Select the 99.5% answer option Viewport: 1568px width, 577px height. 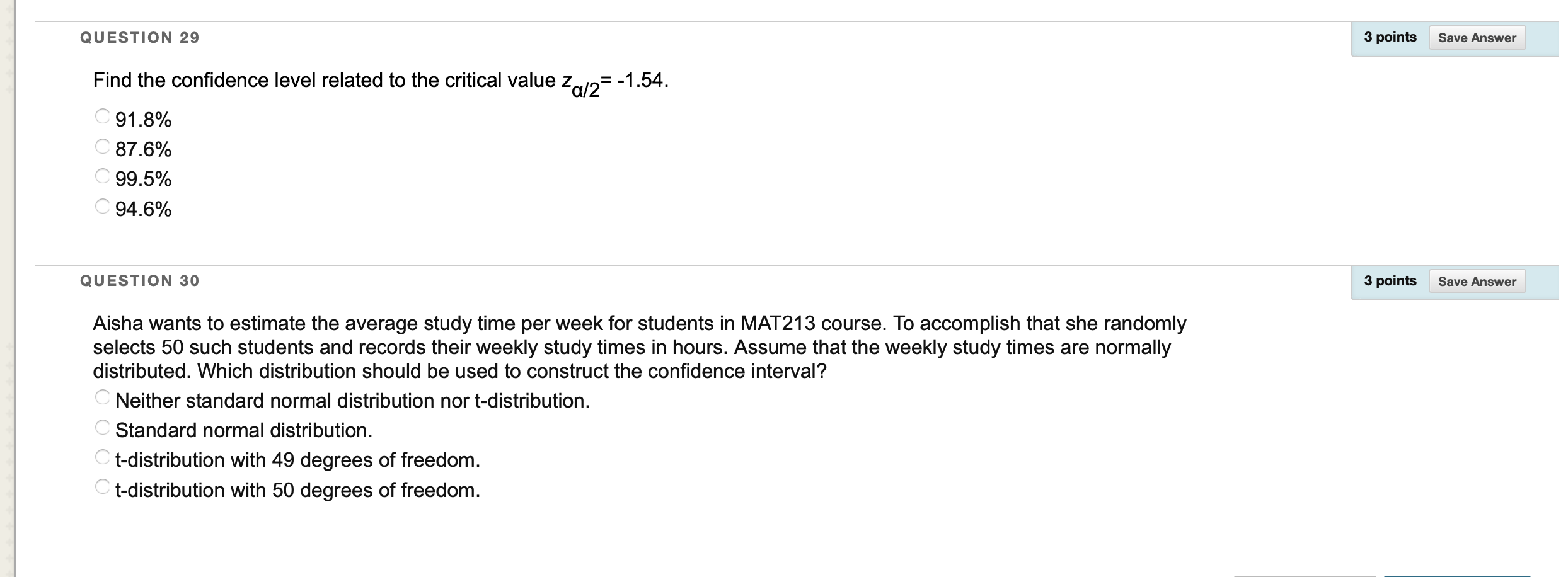[102, 176]
